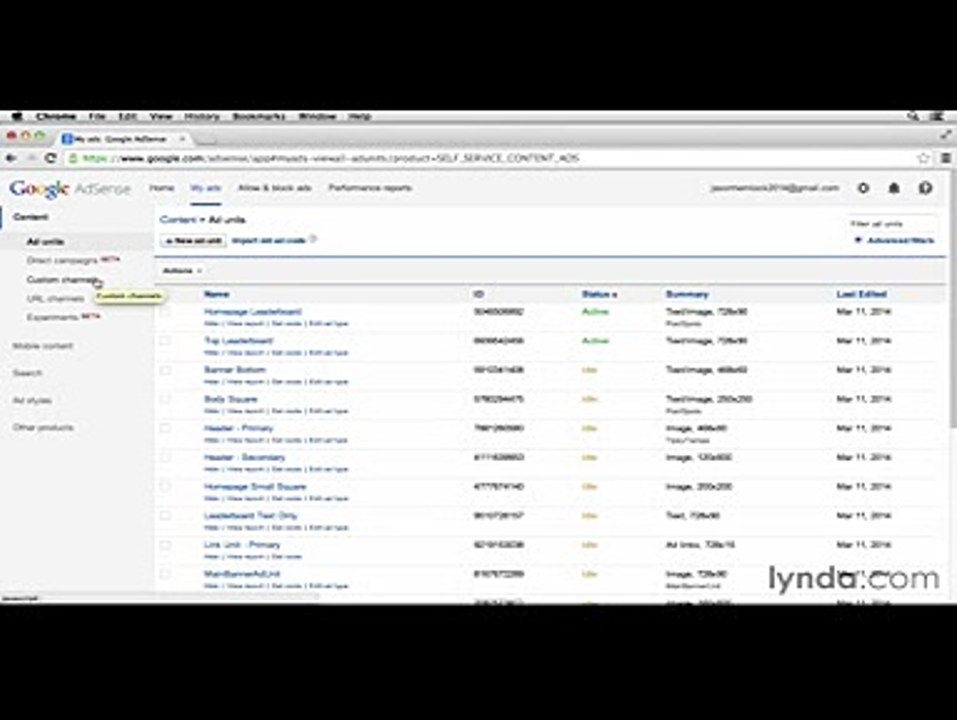Open the notifications bell icon
Screen dimensions: 957x720
click(x=894, y=188)
